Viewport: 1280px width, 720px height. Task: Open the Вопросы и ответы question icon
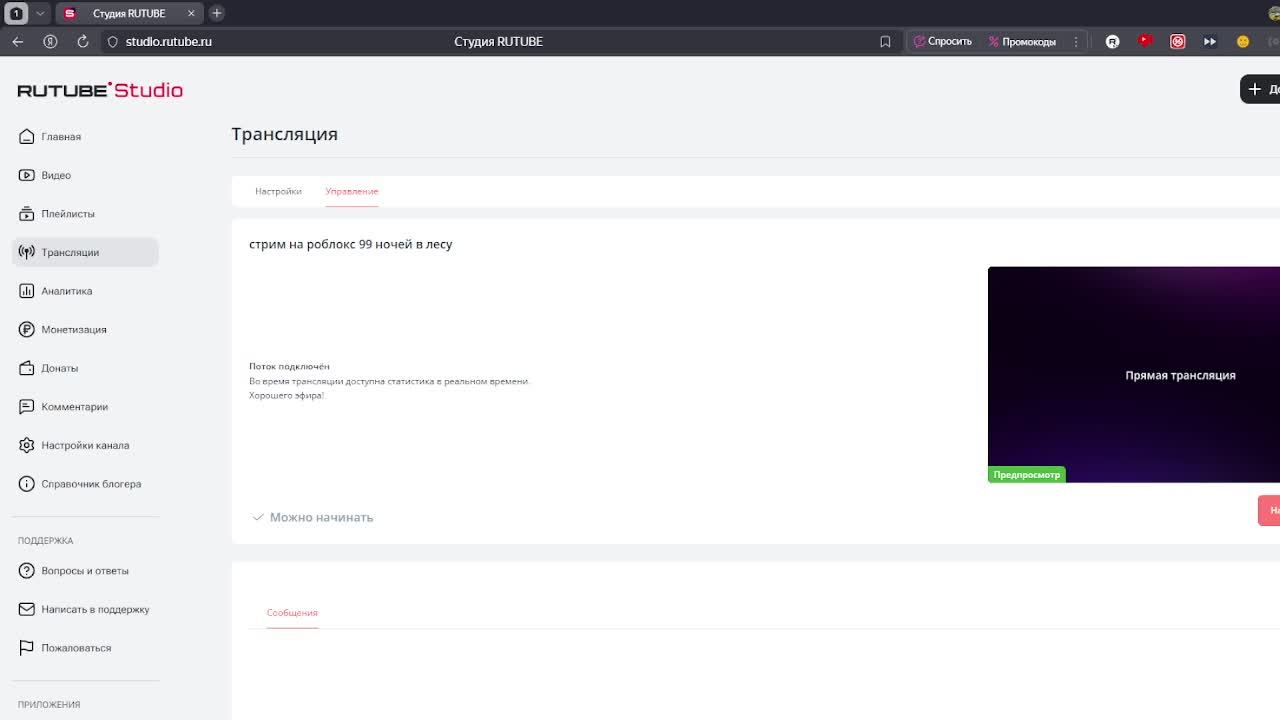tap(26, 570)
